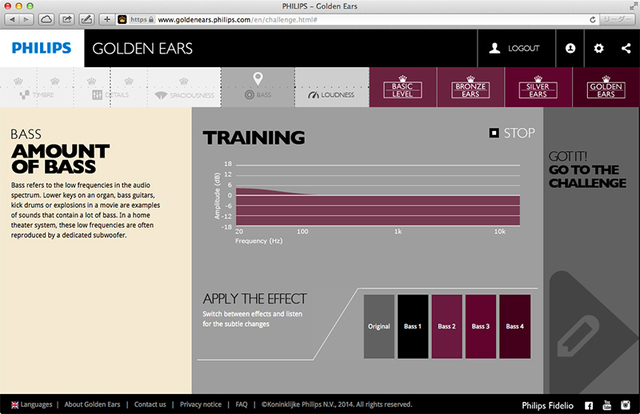Select the Bronze Ears level tab
The height and width of the screenshot is (414, 640).
coord(471,87)
